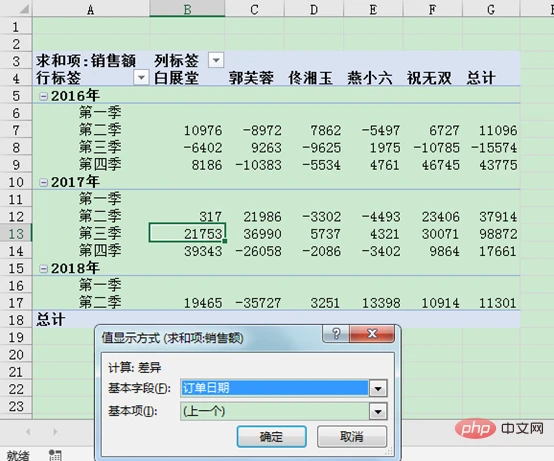Click 第二季 under 2018年

tap(100, 302)
